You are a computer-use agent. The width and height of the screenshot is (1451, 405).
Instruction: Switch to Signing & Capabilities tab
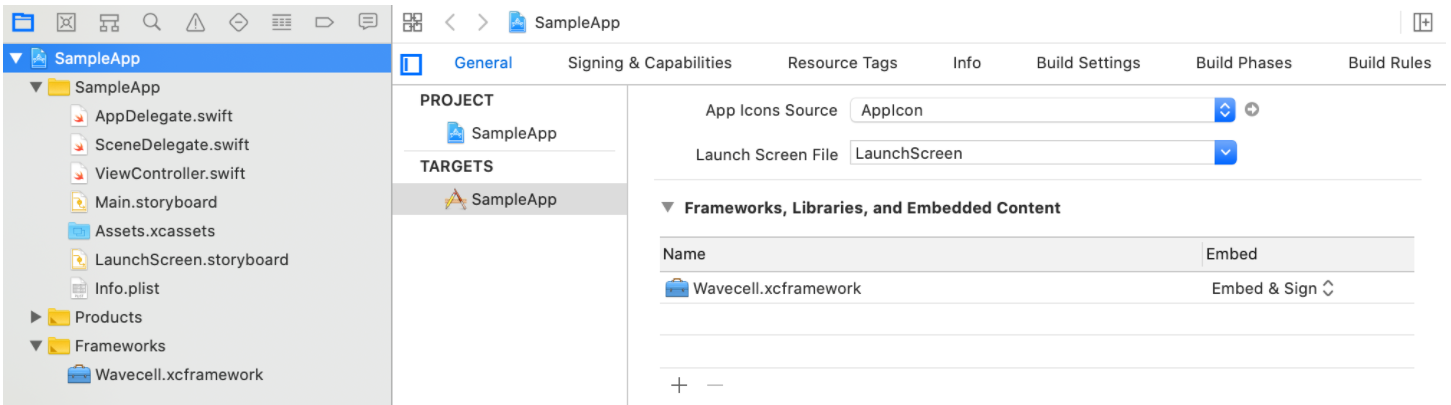click(x=650, y=63)
